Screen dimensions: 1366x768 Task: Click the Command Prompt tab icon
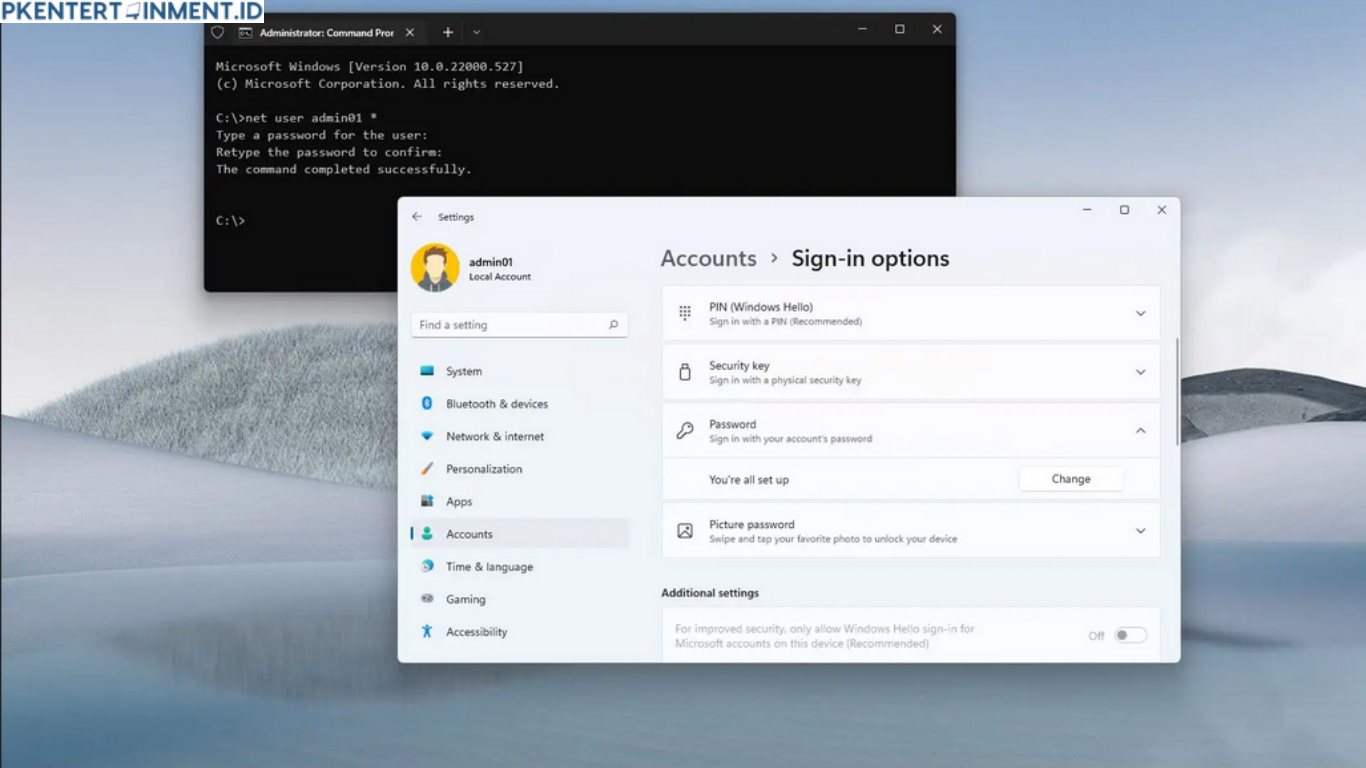pyautogui.click(x=245, y=32)
